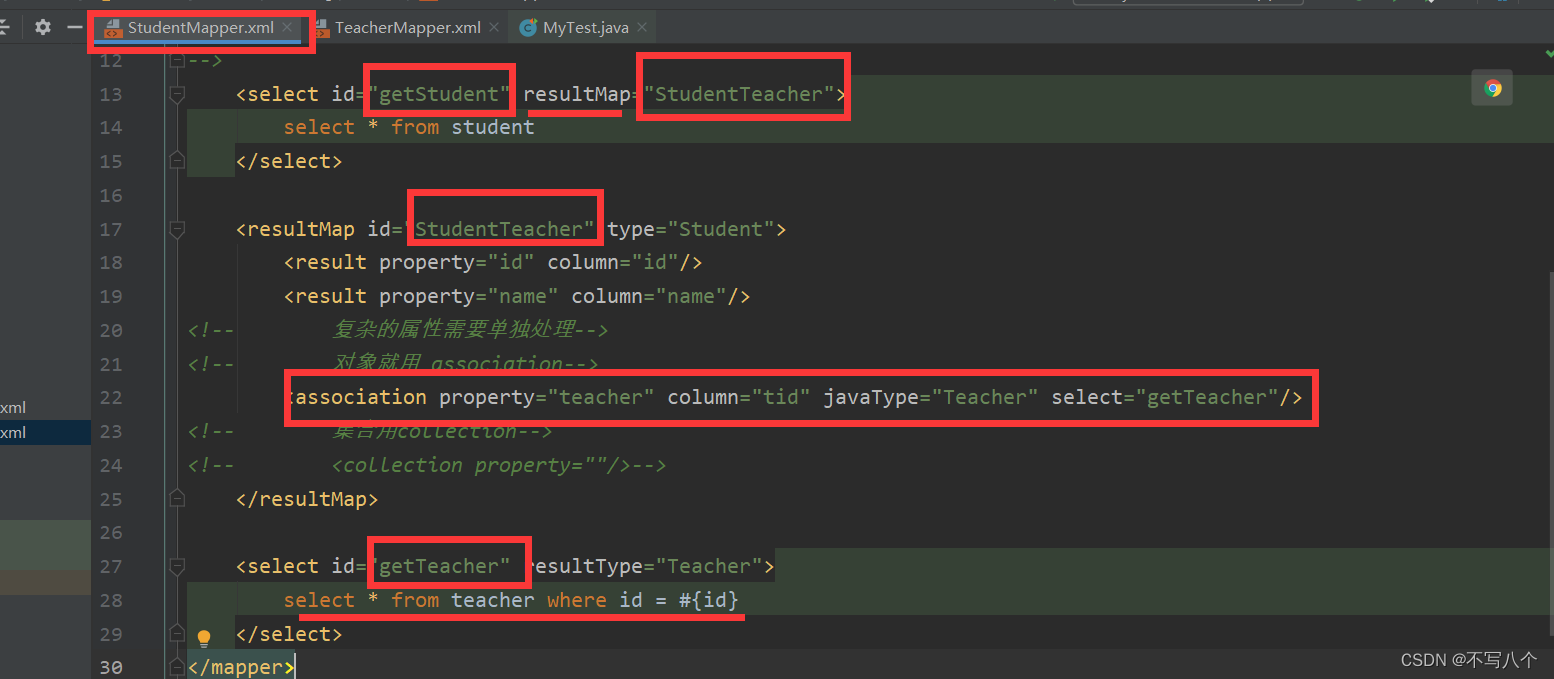Collapse the resultMap block at line 17

(177, 229)
